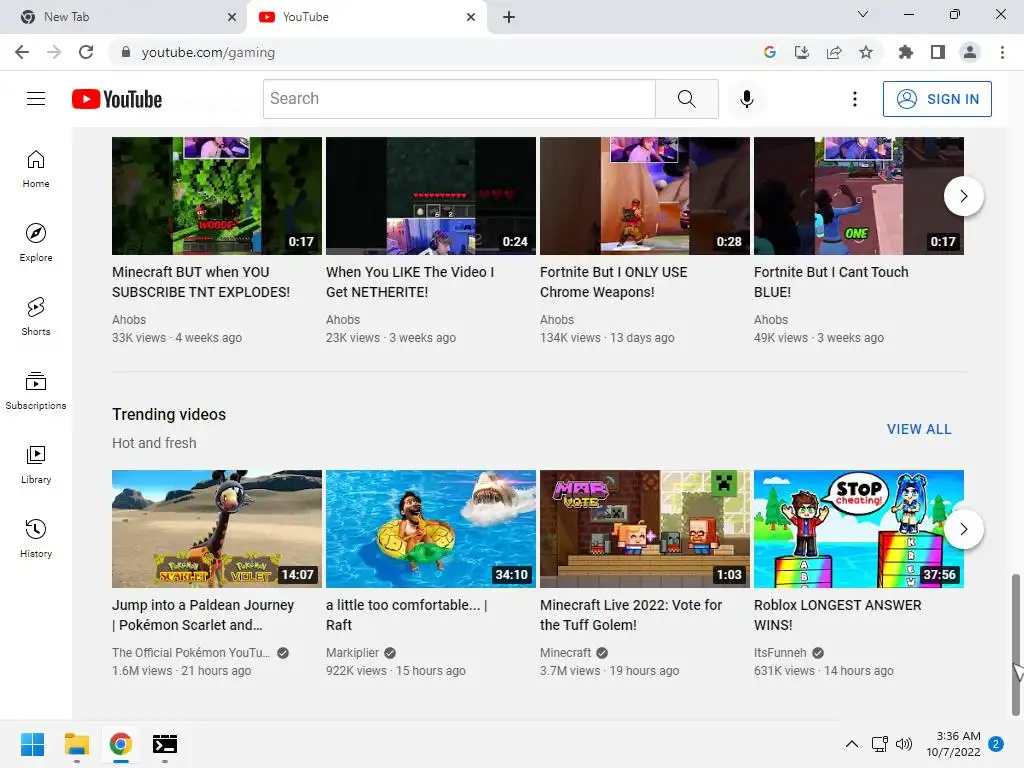Viewport: 1024px width, 768px height.
Task: Open Windows Start menu
Action: 33,744
